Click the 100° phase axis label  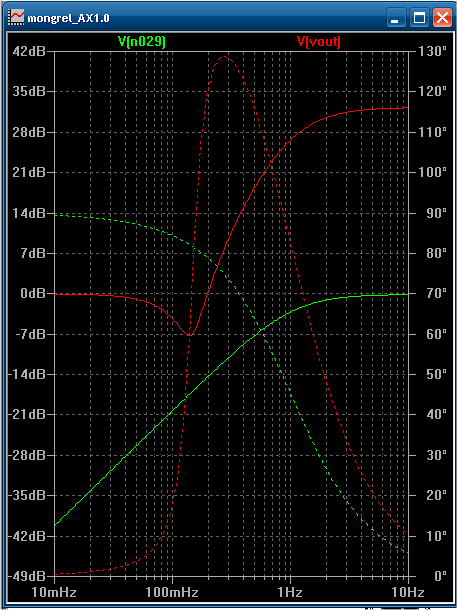[x=433, y=172]
